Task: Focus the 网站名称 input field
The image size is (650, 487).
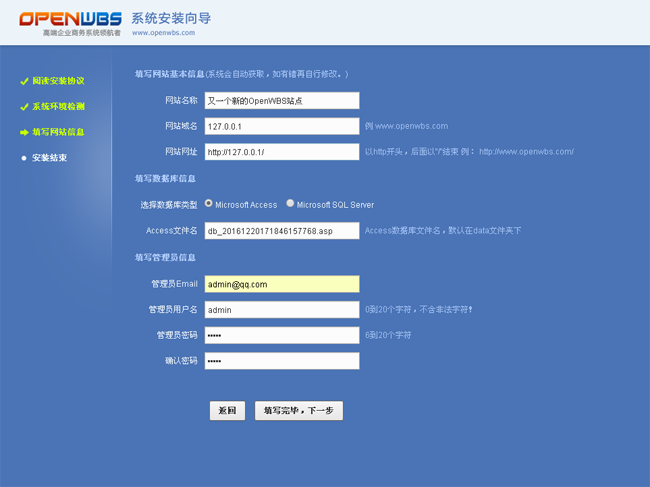Action: click(282, 101)
